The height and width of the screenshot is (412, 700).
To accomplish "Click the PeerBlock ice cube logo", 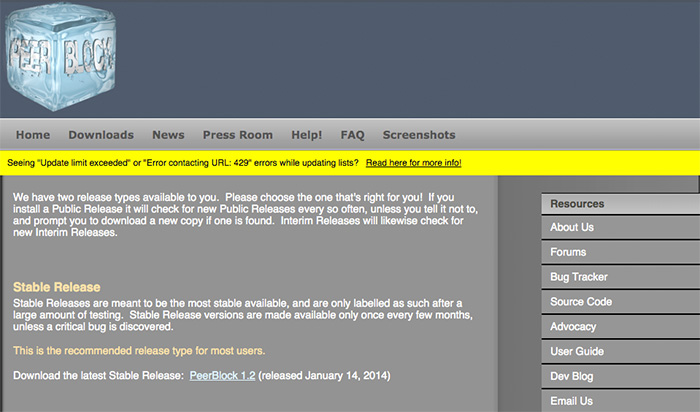I will (61, 57).
